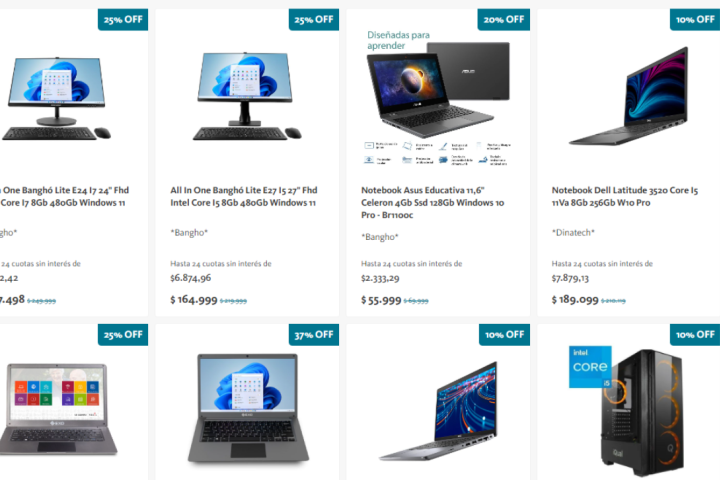Viewport: 720px width, 480px height.
Task: Click the Banghó Lite E24 all-in-one image
Action: (56, 97)
